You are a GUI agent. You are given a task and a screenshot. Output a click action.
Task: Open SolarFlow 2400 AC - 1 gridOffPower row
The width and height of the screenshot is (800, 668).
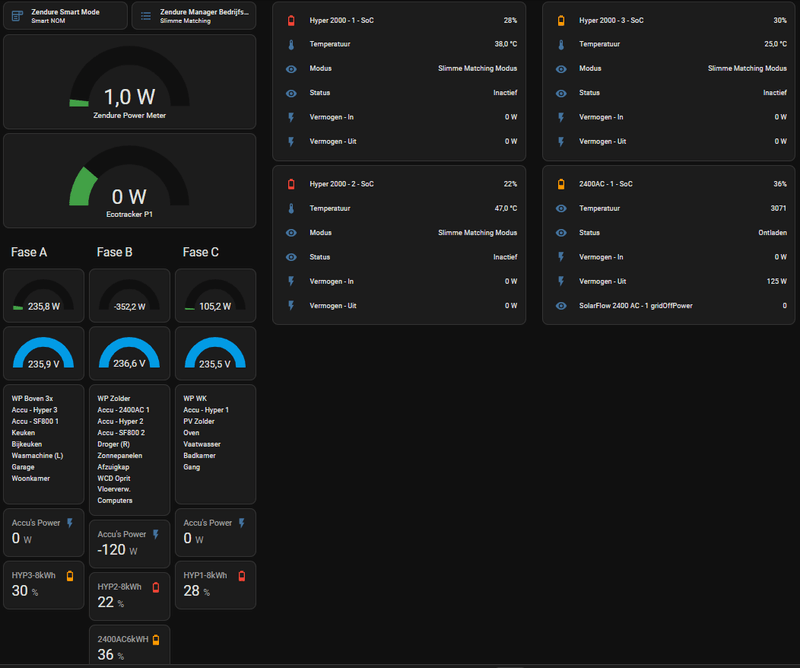click(669, 306)
